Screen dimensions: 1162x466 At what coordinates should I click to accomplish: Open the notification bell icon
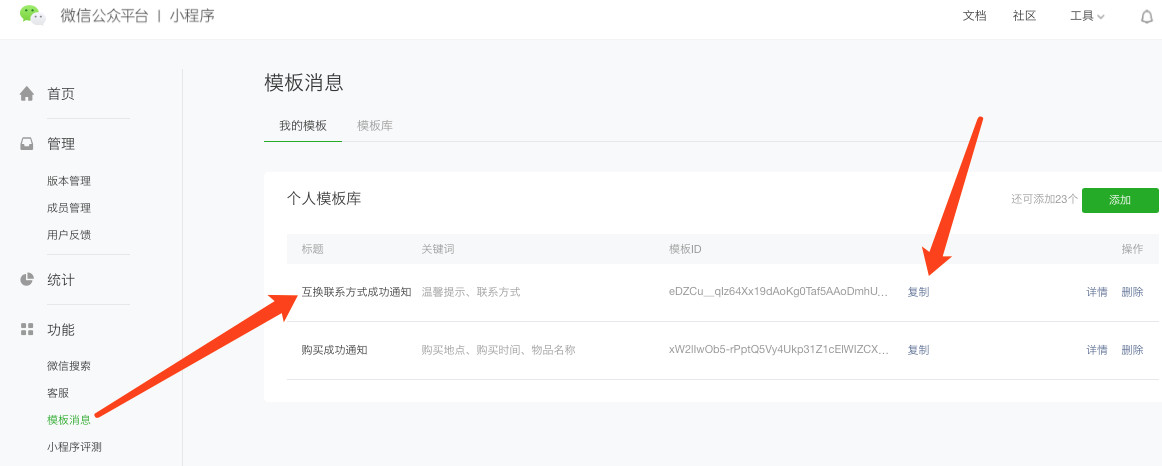point(1146,16)
